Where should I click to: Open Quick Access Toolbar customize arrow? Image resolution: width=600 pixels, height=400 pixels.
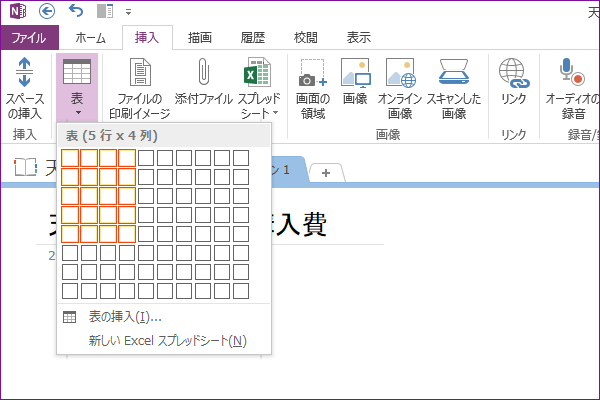pos(129,12)
